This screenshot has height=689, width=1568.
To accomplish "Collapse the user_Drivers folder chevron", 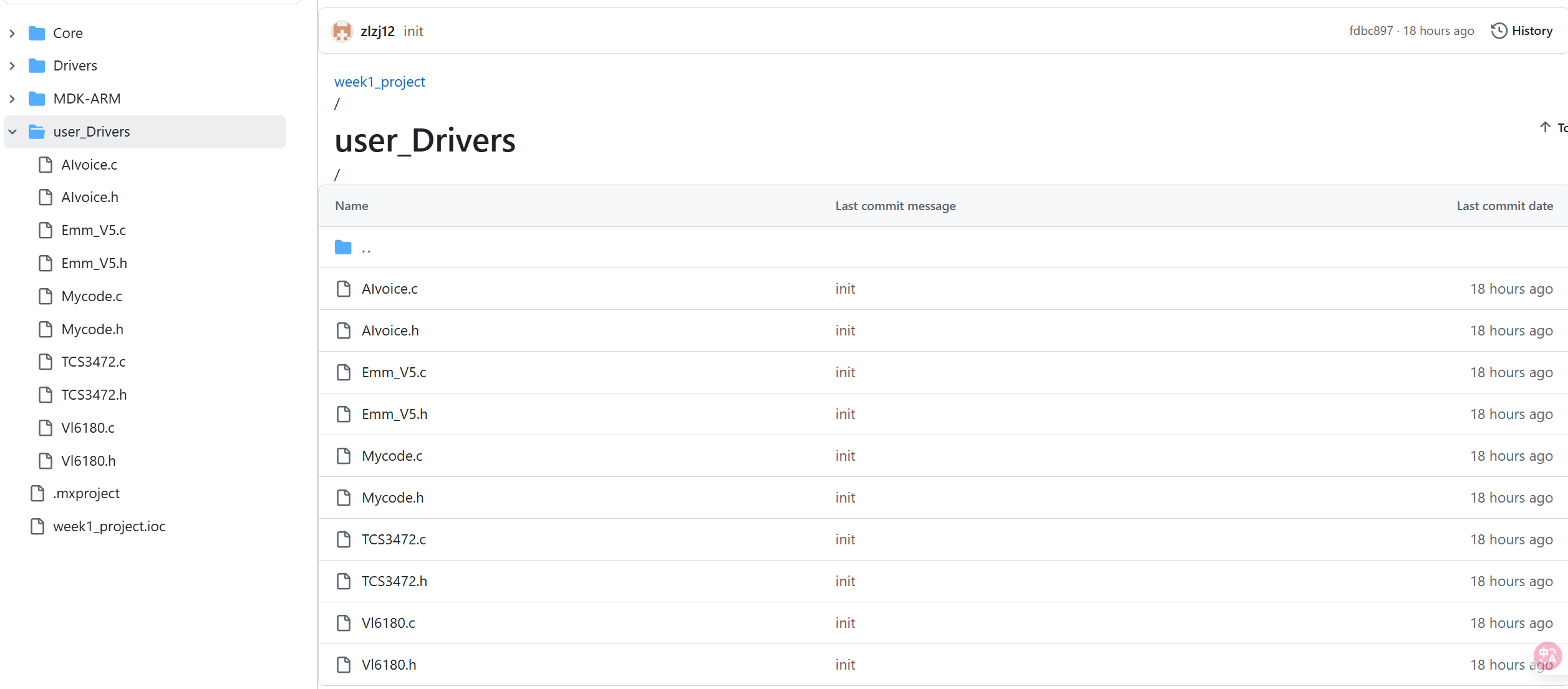I will tap(12, 132).
